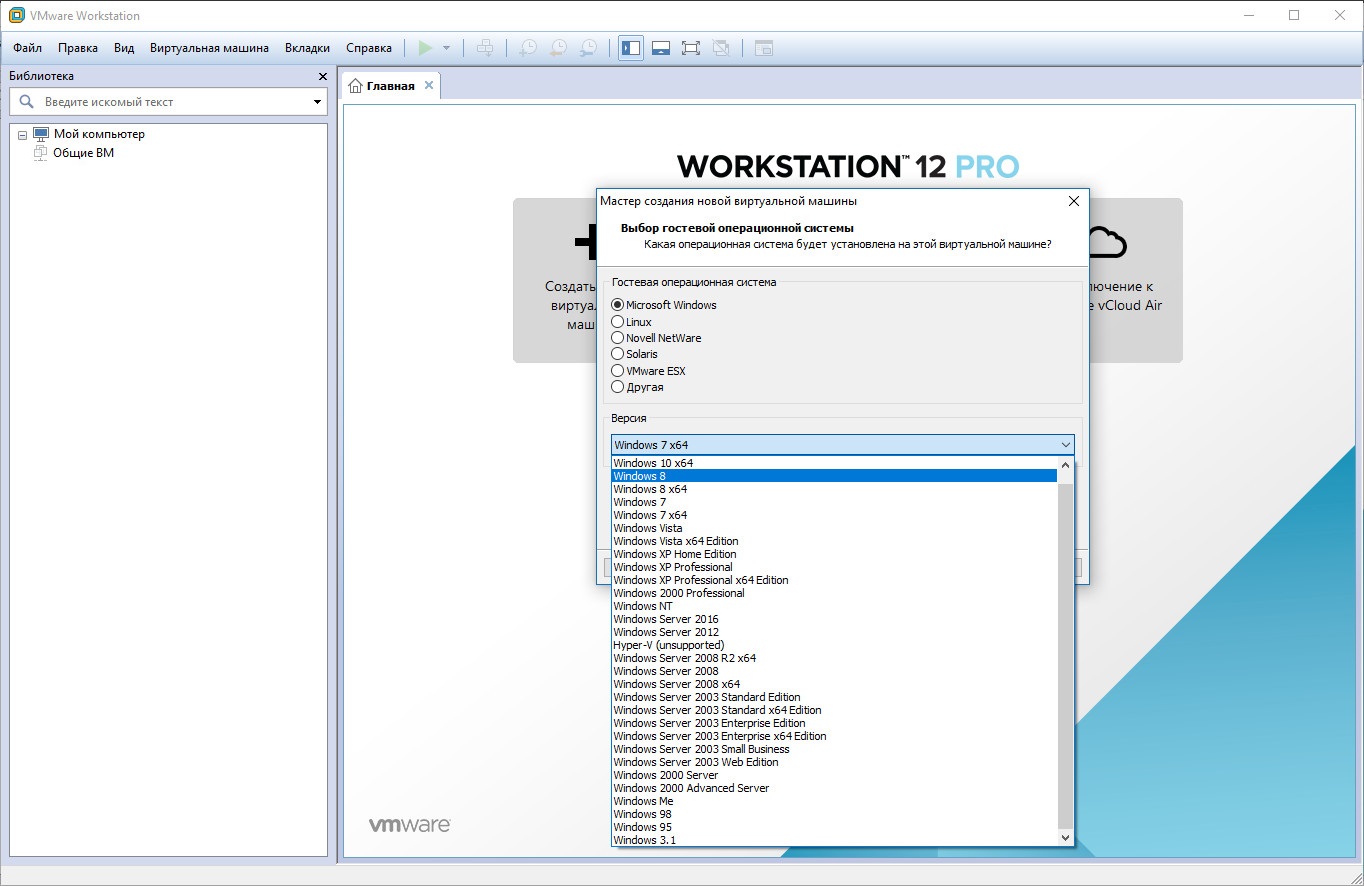
Task: Choose Windows Server 2003 Standard Edition
Action: tap(834, 697)
